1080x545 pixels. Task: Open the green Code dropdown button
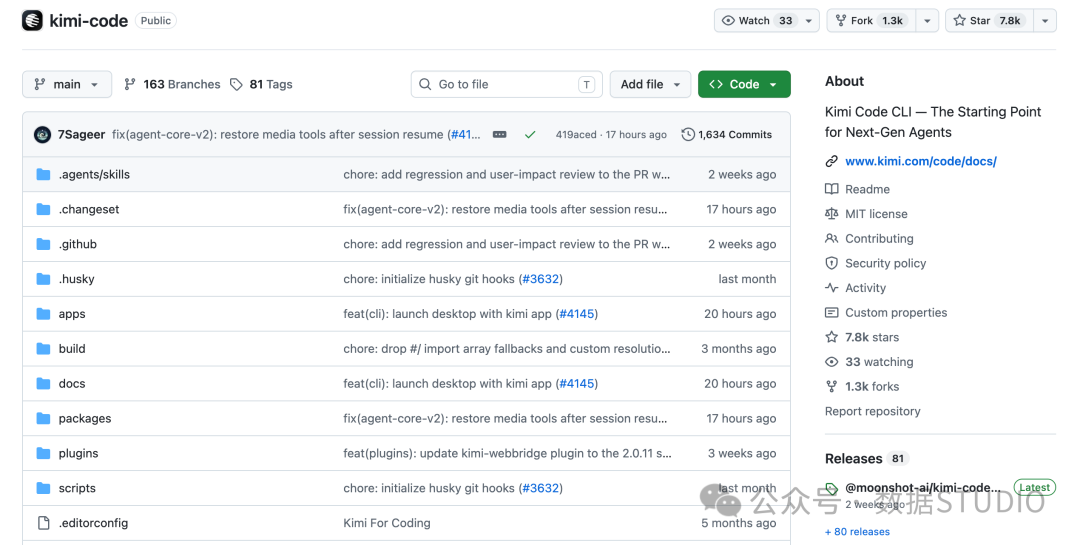point(744,84)
